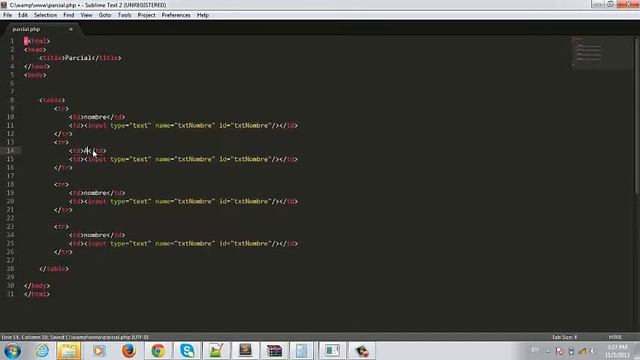This screenshot has height=360, width=640.
Task: Open the Selection menu
Action: pos(45,15)
